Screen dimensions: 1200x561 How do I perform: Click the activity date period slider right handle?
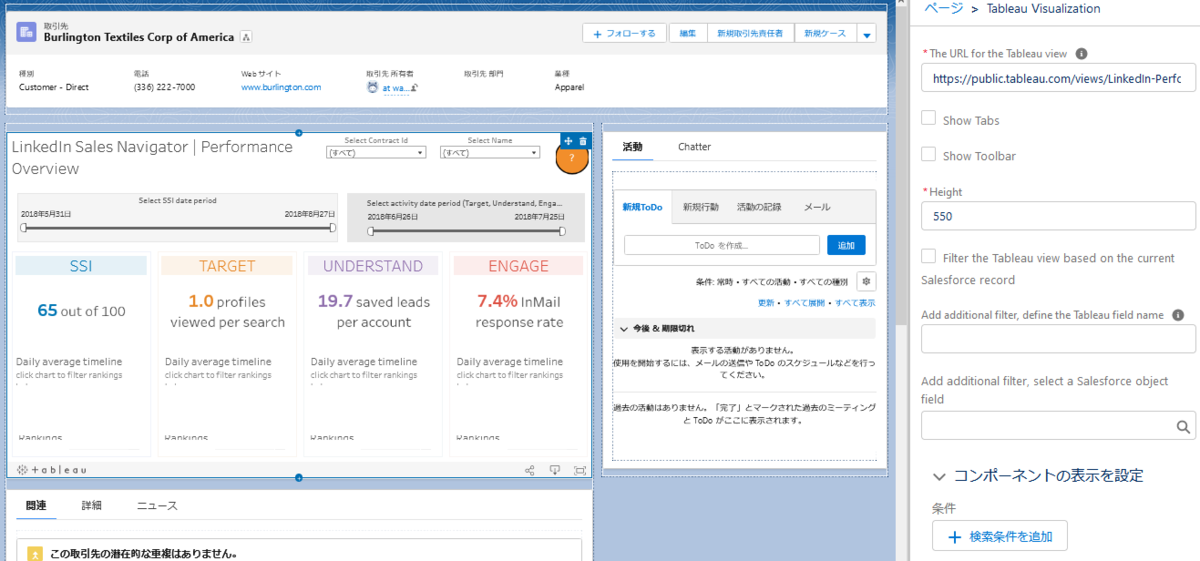(x=562, y=231)
